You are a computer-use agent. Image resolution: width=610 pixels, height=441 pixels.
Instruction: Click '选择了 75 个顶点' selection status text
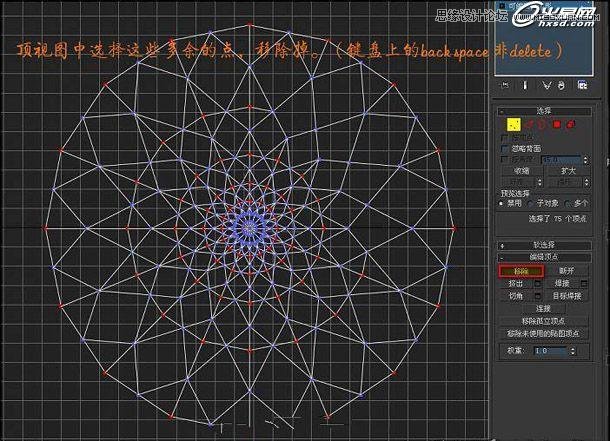[557, 219]
